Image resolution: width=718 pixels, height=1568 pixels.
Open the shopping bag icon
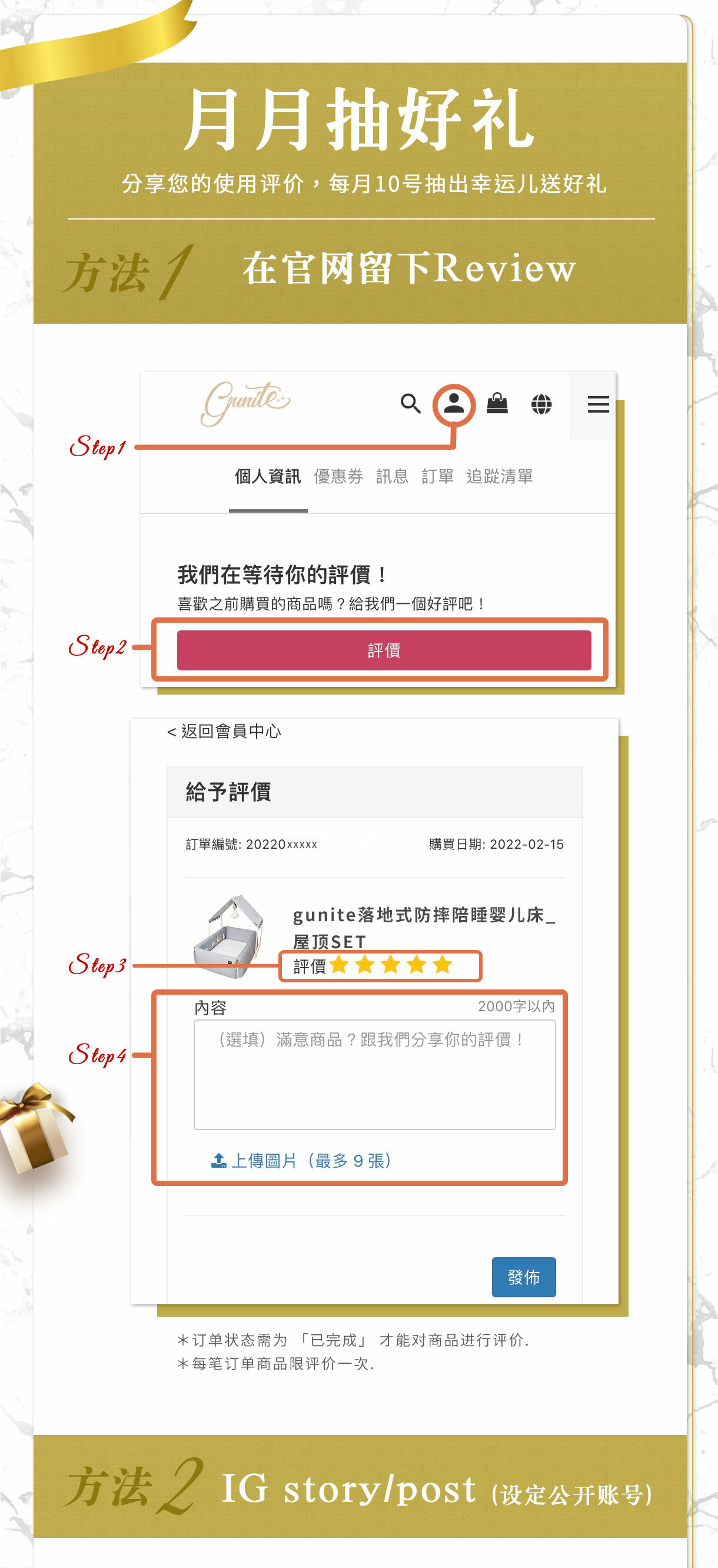(497, 404)
